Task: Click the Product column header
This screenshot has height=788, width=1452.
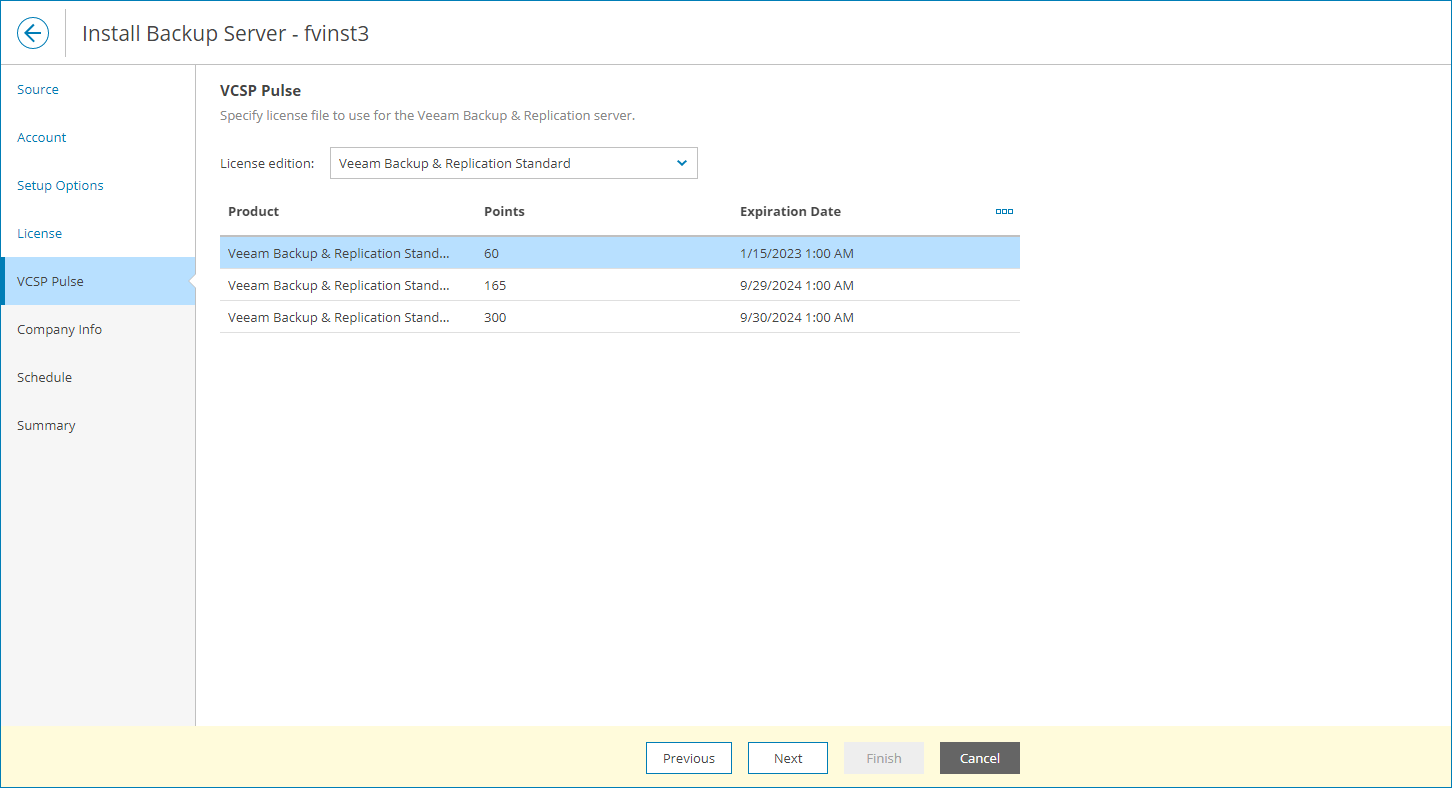Action: click(x=253, y=211)
